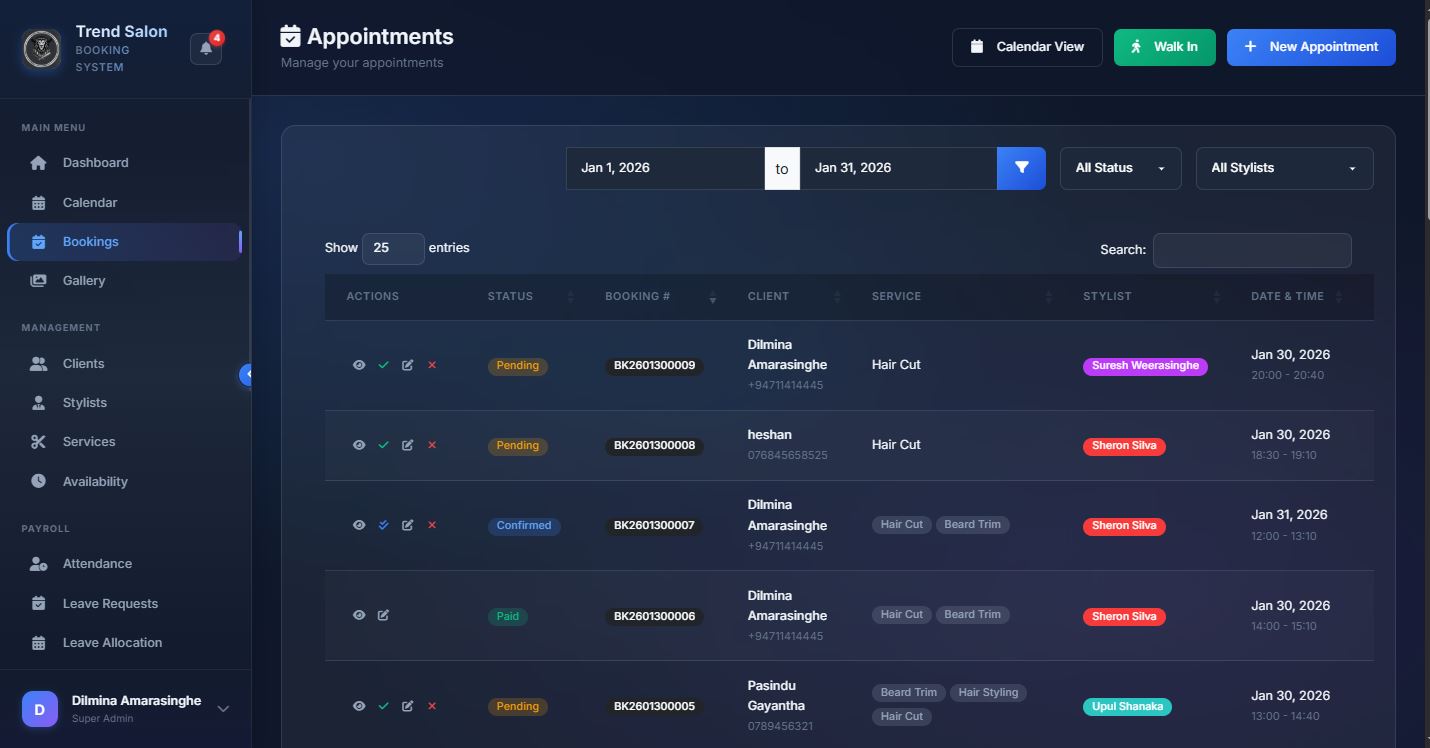Screen dimensions: 1430x748
Task: View details of paid booking BK2601300006
Action: pyautogui.click(x=359, y=615)
